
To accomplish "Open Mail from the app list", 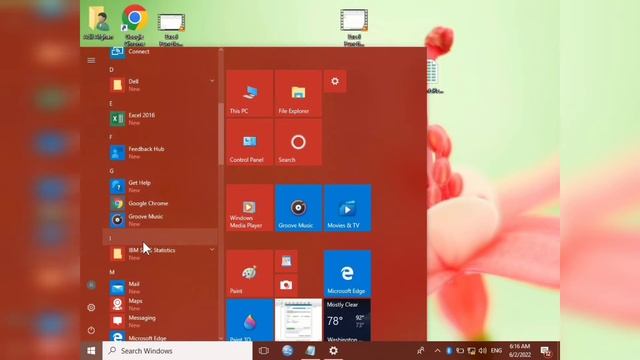I will click(160, 287).
